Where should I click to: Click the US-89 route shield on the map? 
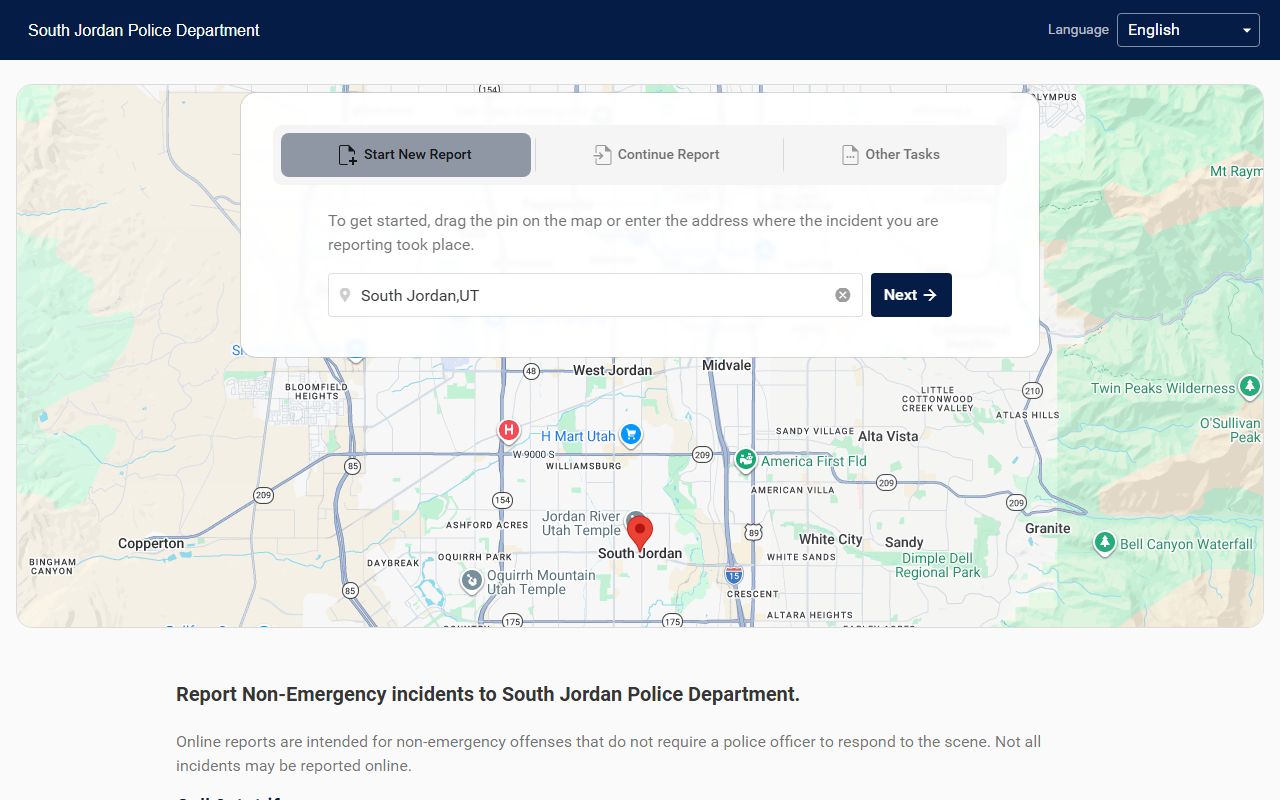tap(753, 532)
